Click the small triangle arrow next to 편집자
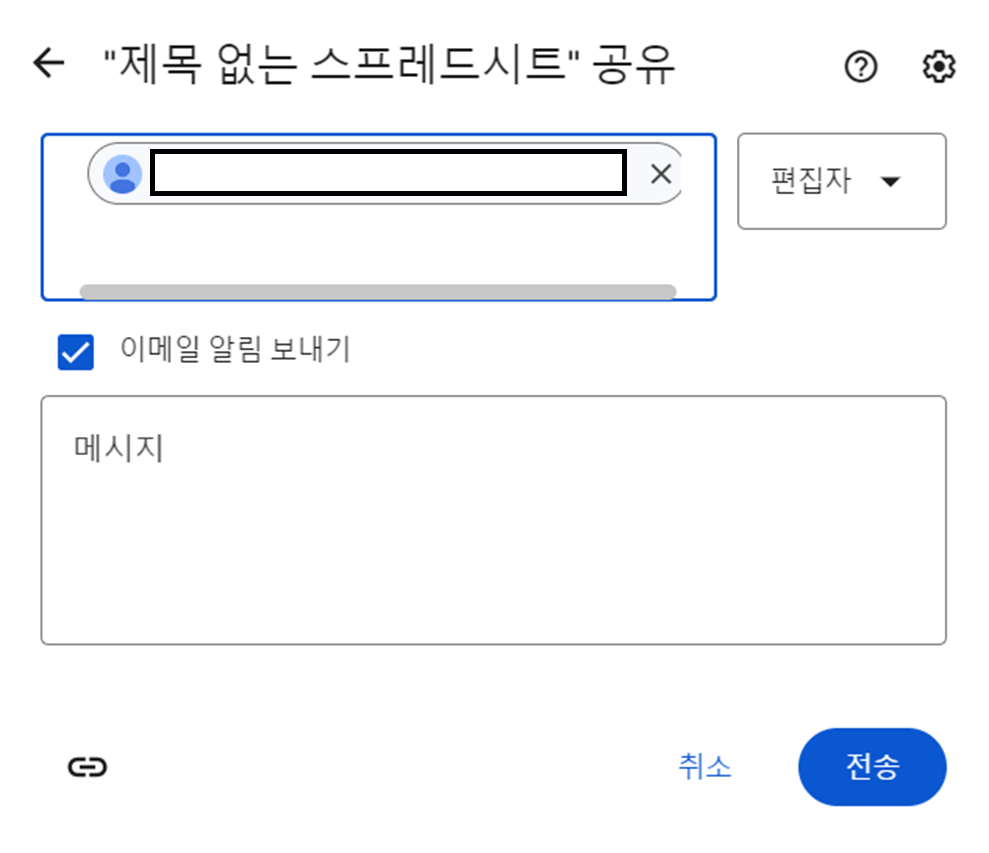This screenshot has width=989, height=853. coord(890,182)
